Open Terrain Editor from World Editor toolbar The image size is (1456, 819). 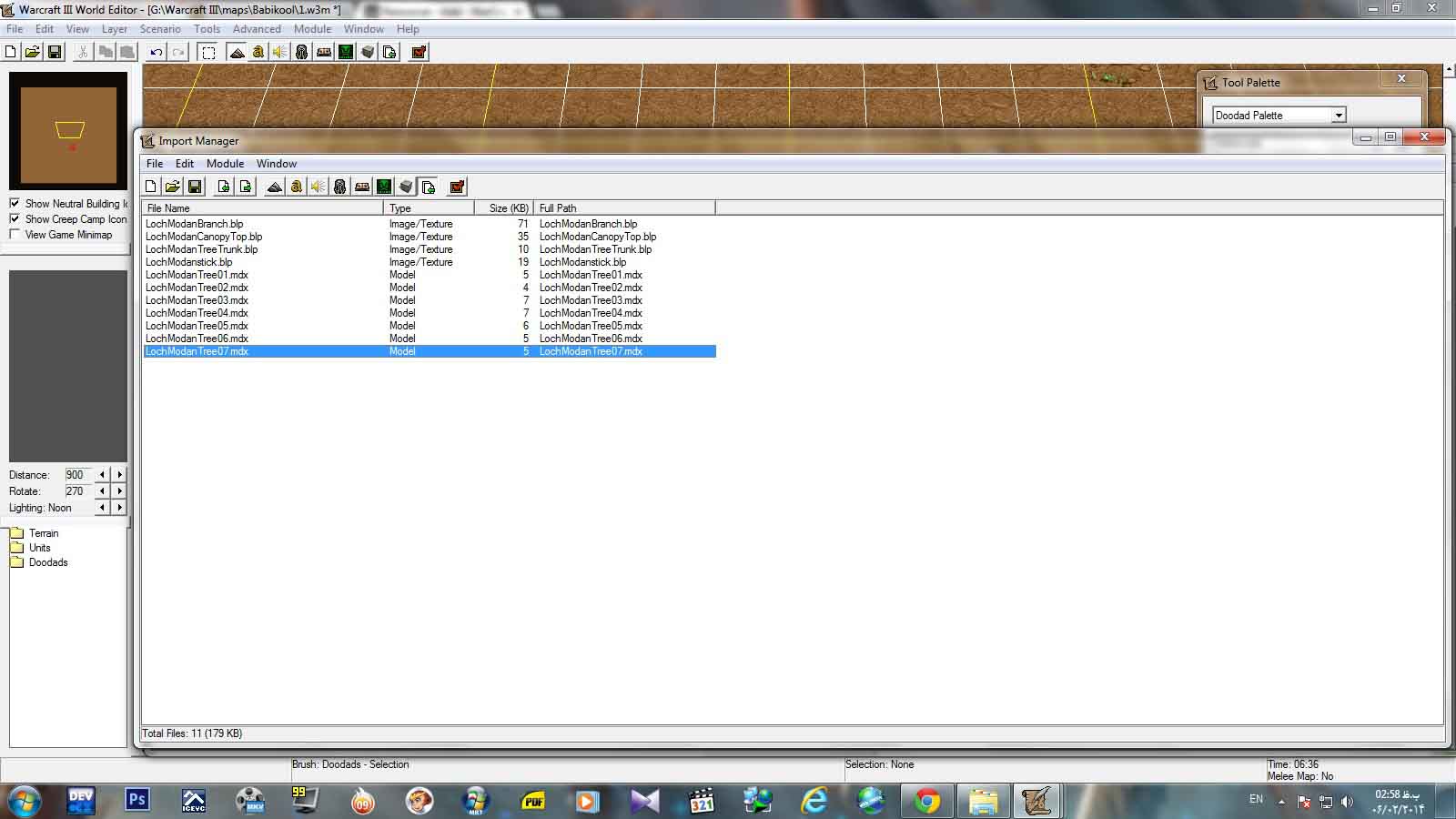click(x=237, y=52)
